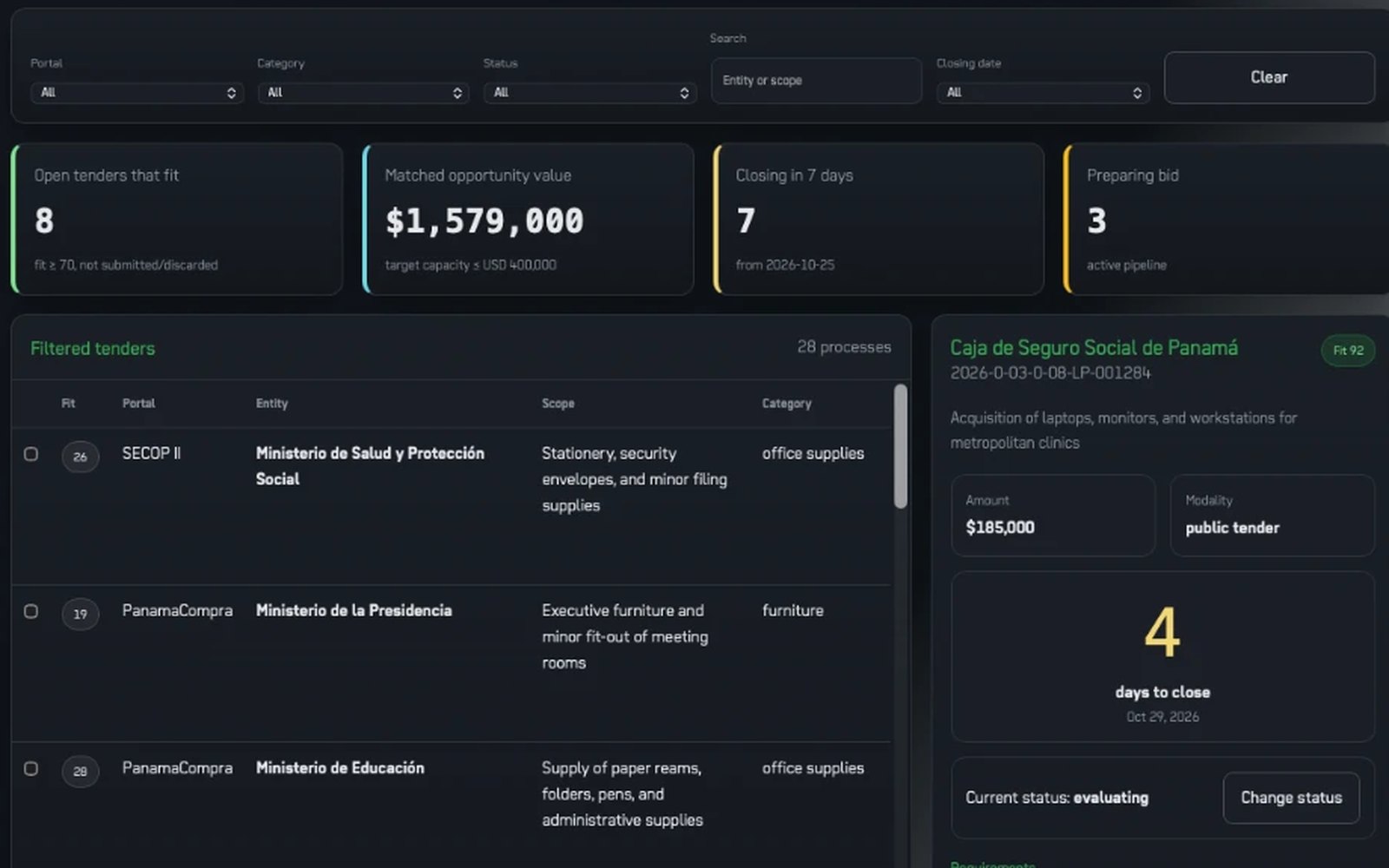
Task: Click the Clear filters button
Action: point(1269,77)
